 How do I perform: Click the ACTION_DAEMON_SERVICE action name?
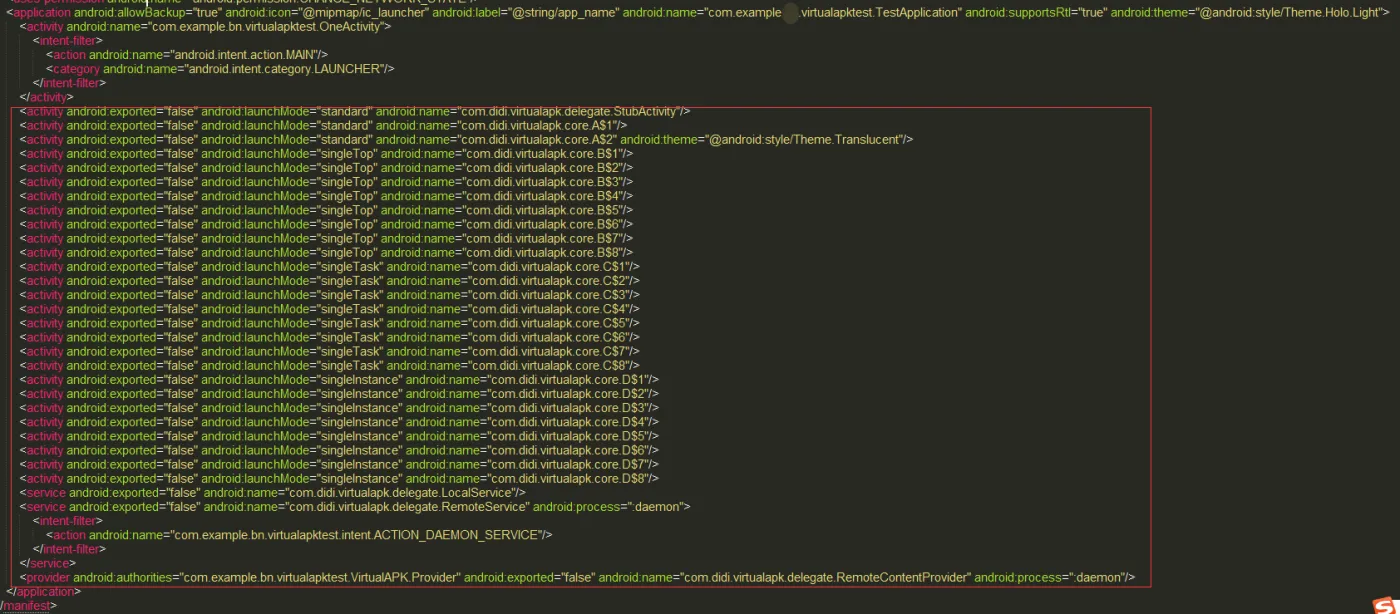tap(358, 535)
